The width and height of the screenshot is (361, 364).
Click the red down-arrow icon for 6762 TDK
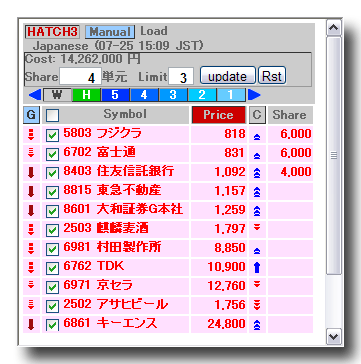[31, 267]
